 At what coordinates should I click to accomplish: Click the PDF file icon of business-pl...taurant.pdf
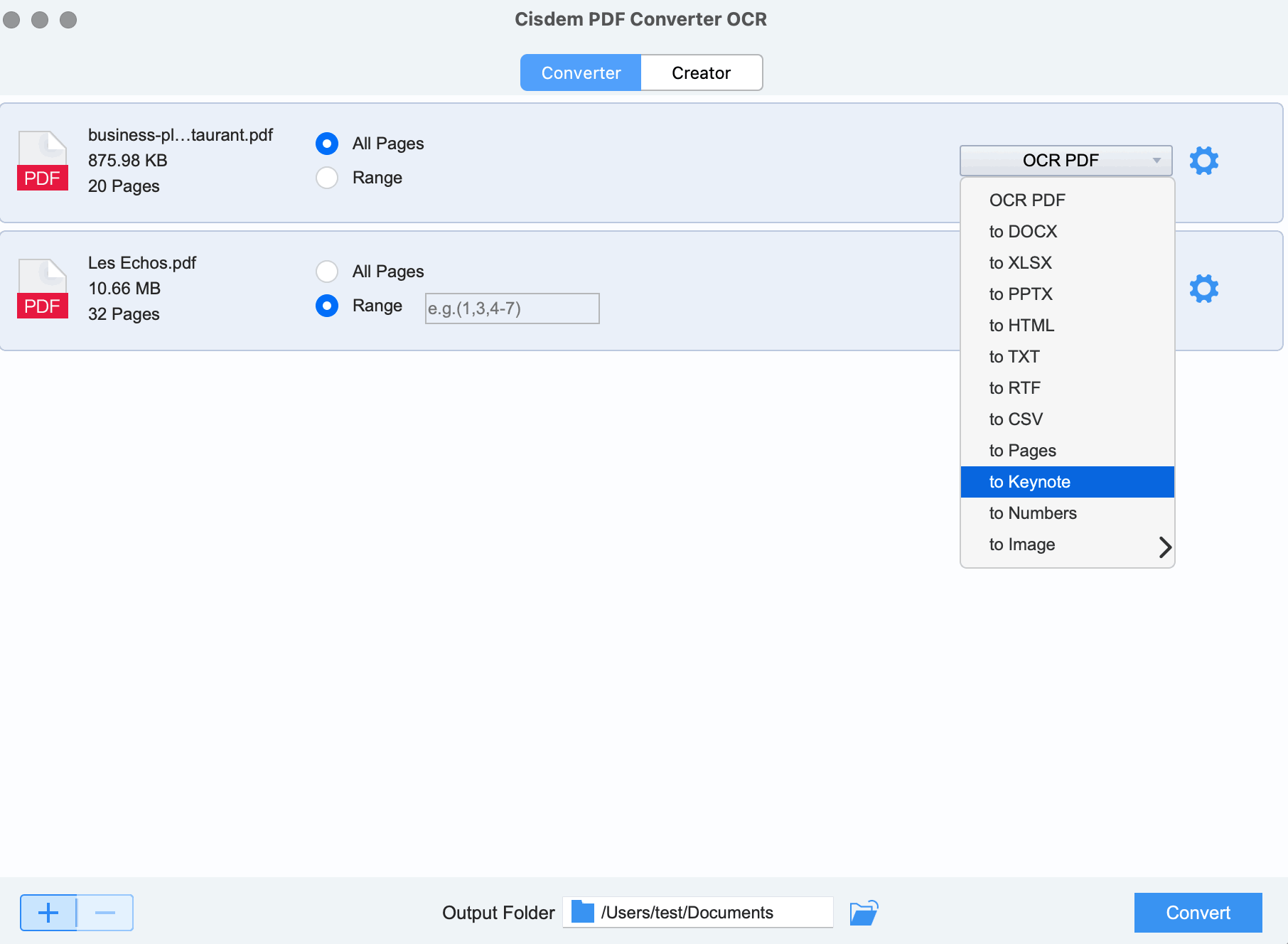click(x=43, y=161)
